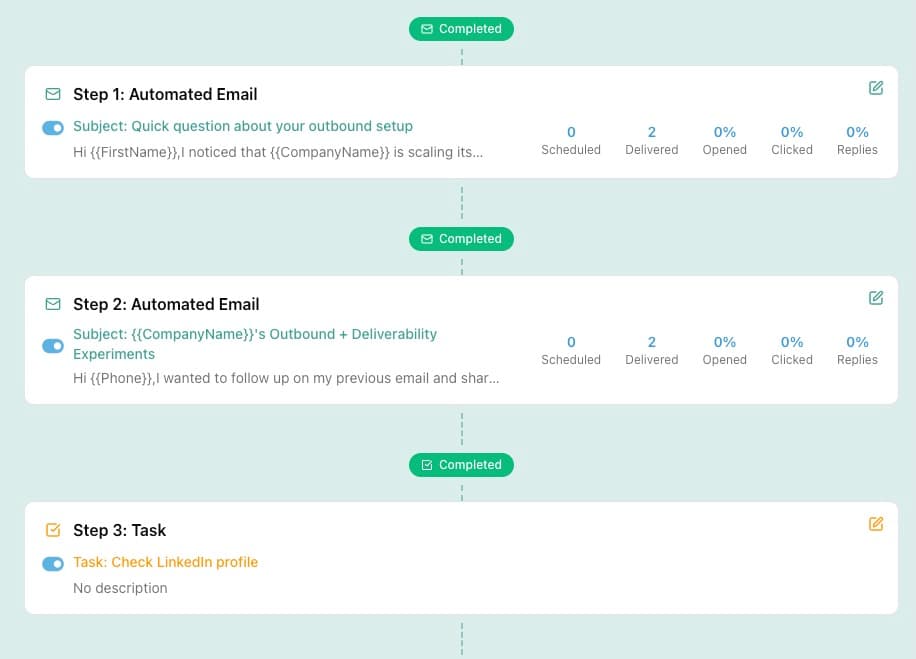This screenshot has width=916, height=659.
Task: Click the email envelope icon on Step 1
Action: point(53,94)
